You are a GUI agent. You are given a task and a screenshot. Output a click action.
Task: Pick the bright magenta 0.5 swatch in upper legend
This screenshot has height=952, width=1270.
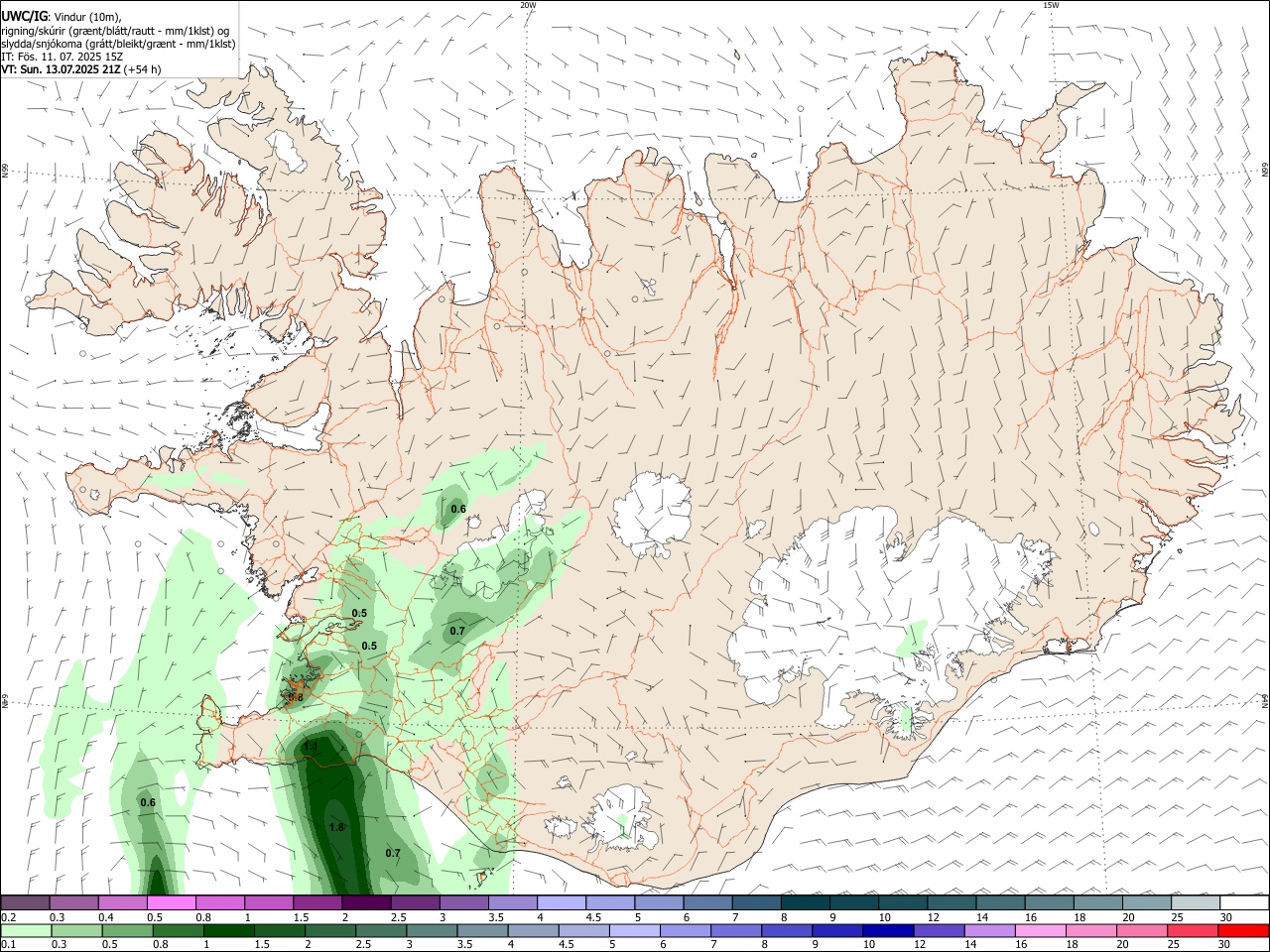pyautogui.click(x=171, y=902)
